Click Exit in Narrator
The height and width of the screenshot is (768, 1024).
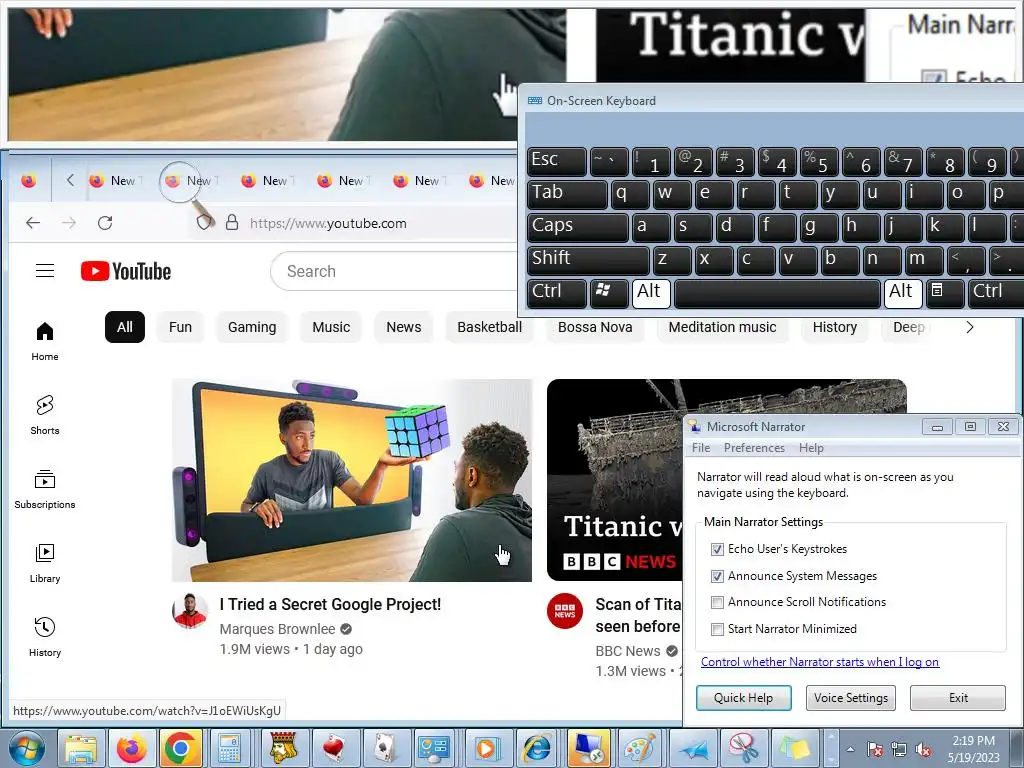click(x=958, y=697)
